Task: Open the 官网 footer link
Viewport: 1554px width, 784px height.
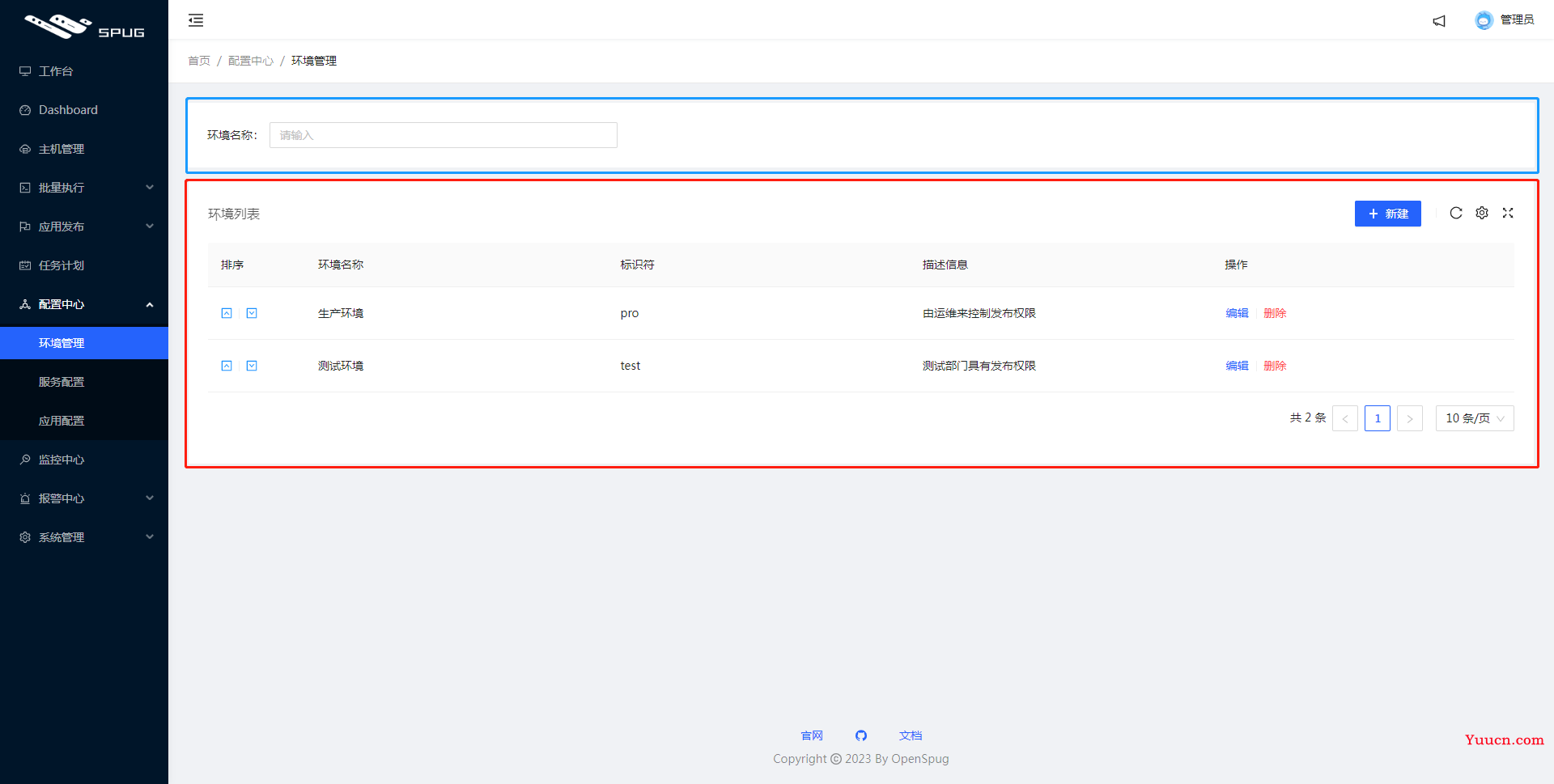Action: tap(812, 735)
